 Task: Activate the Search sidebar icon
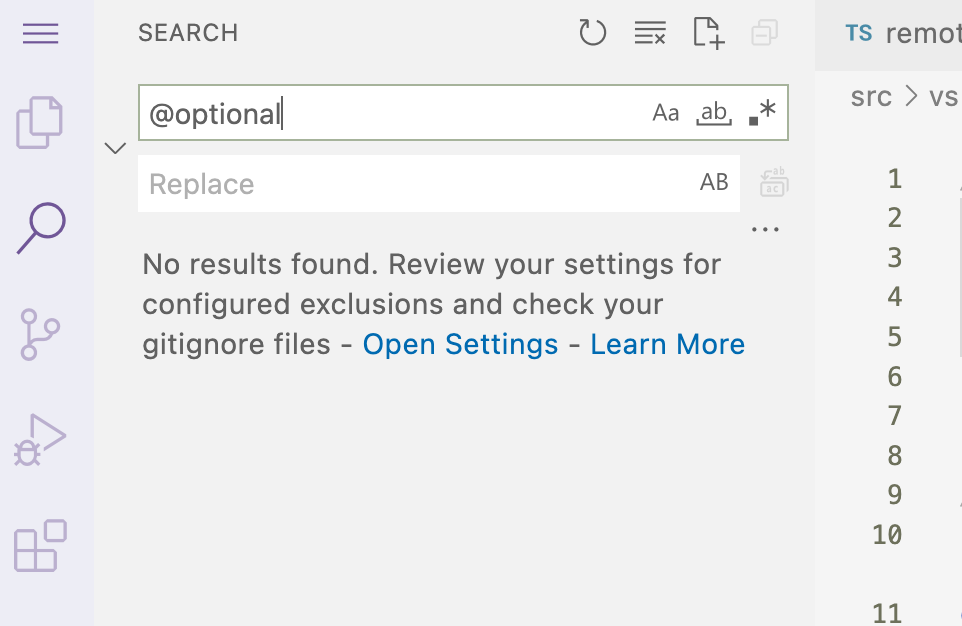tap(40, 228)
